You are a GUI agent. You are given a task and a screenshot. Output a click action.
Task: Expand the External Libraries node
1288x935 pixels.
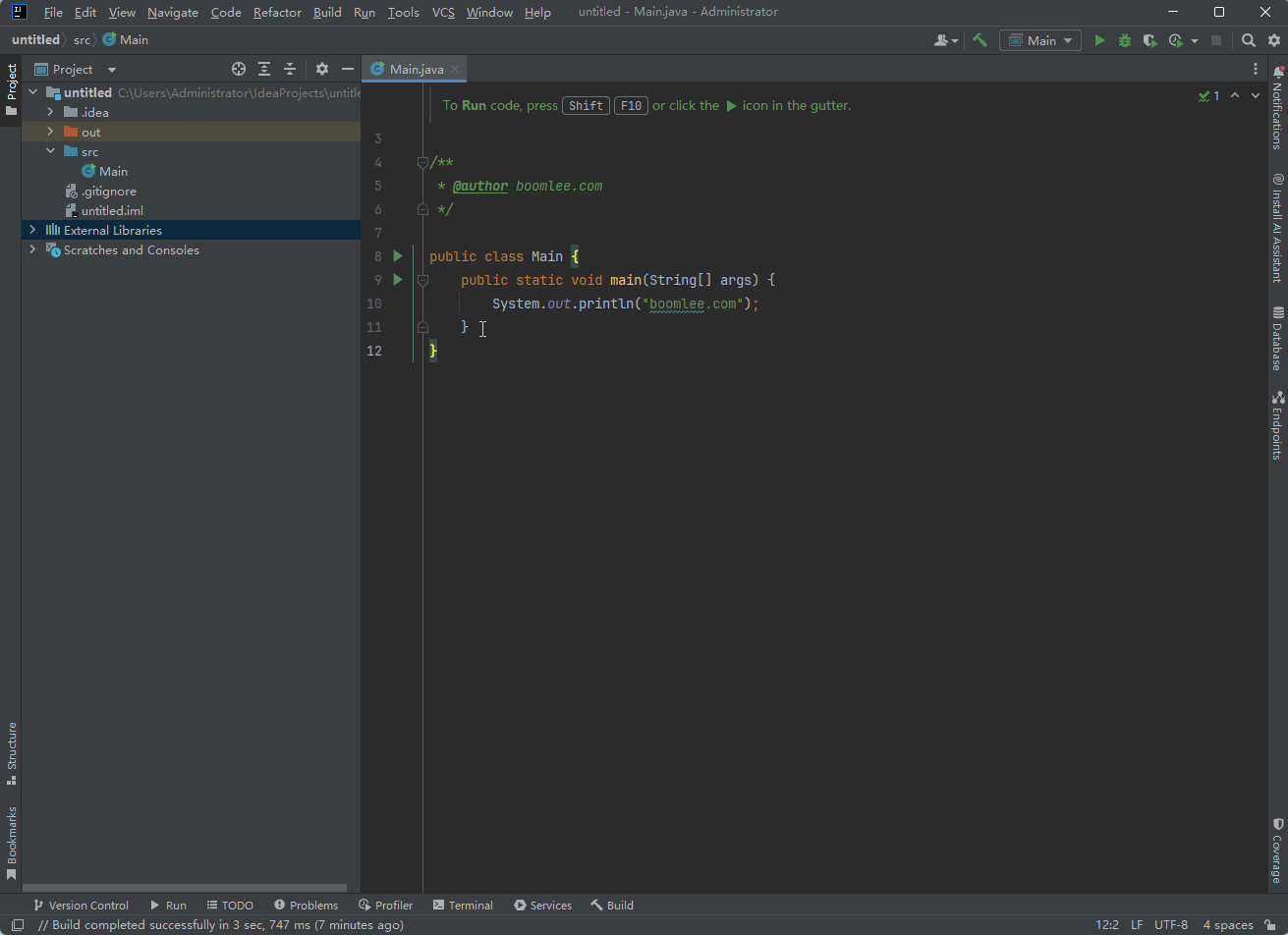pos(32,230)
